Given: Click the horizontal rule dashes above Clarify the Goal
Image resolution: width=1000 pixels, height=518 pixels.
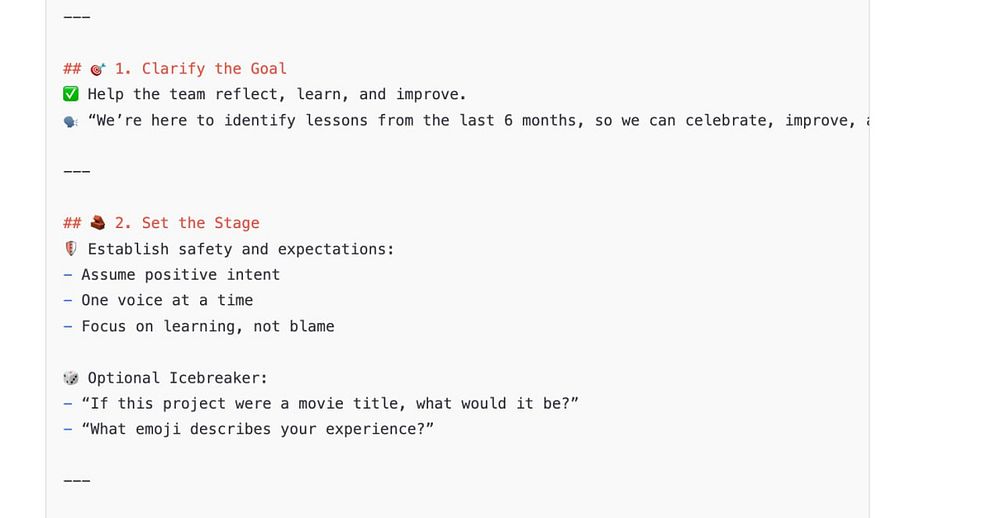Looking at the screenshot, I should pyautogui.click(x=77, y=17).
